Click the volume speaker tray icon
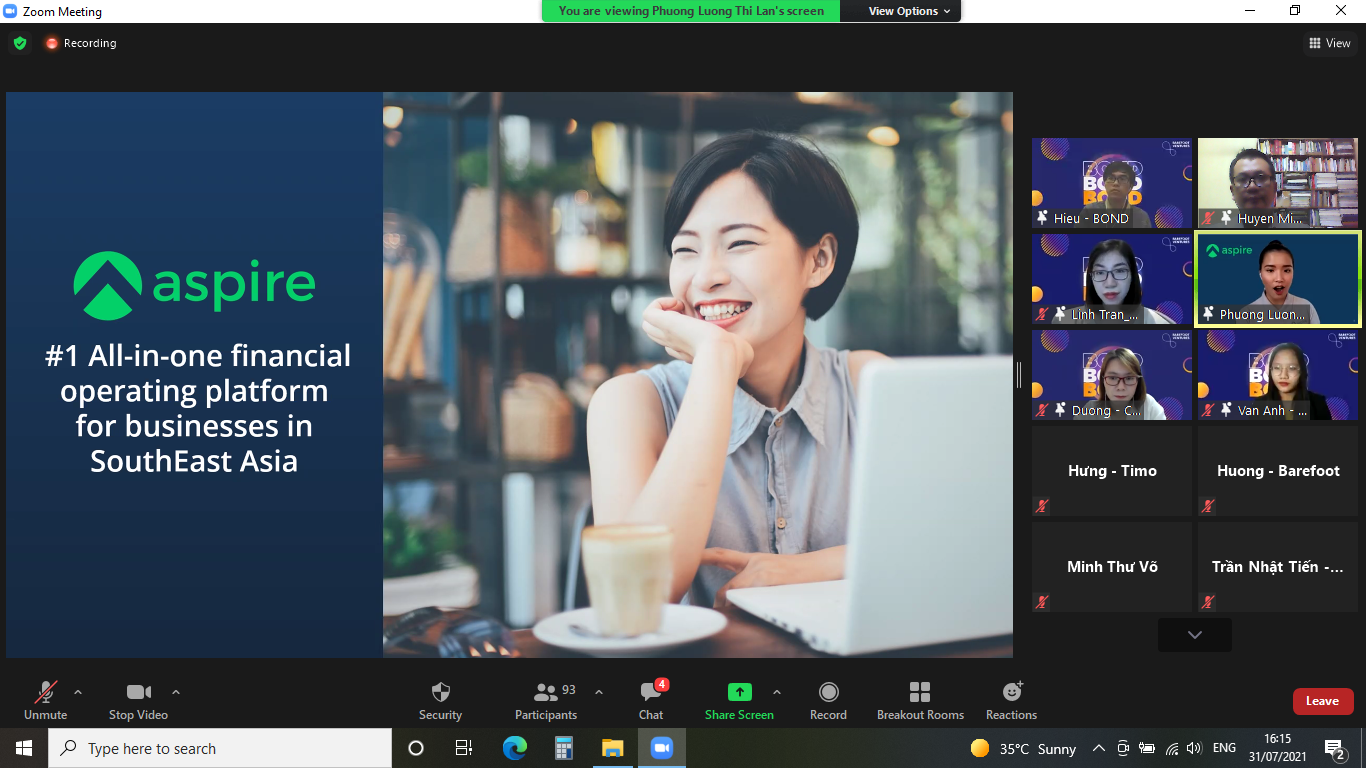 point(1194,748)
